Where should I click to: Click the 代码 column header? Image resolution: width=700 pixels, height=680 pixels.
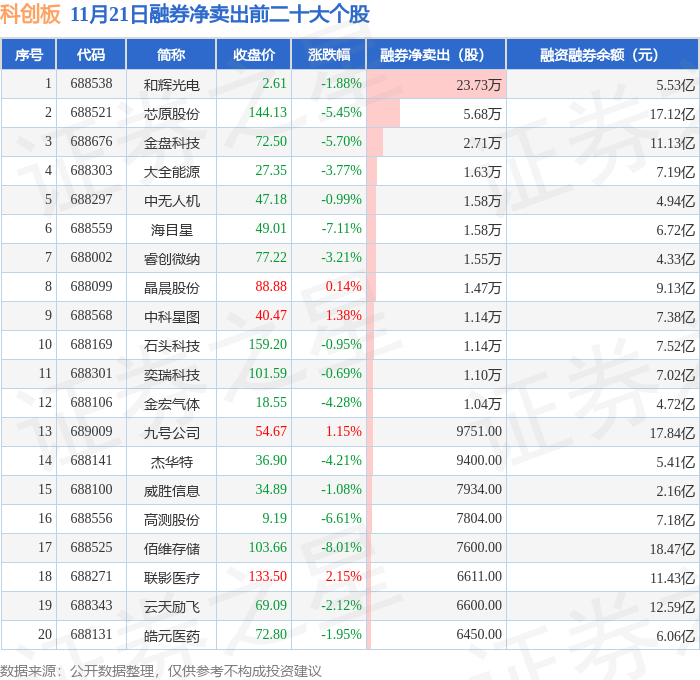click(91, 54)
